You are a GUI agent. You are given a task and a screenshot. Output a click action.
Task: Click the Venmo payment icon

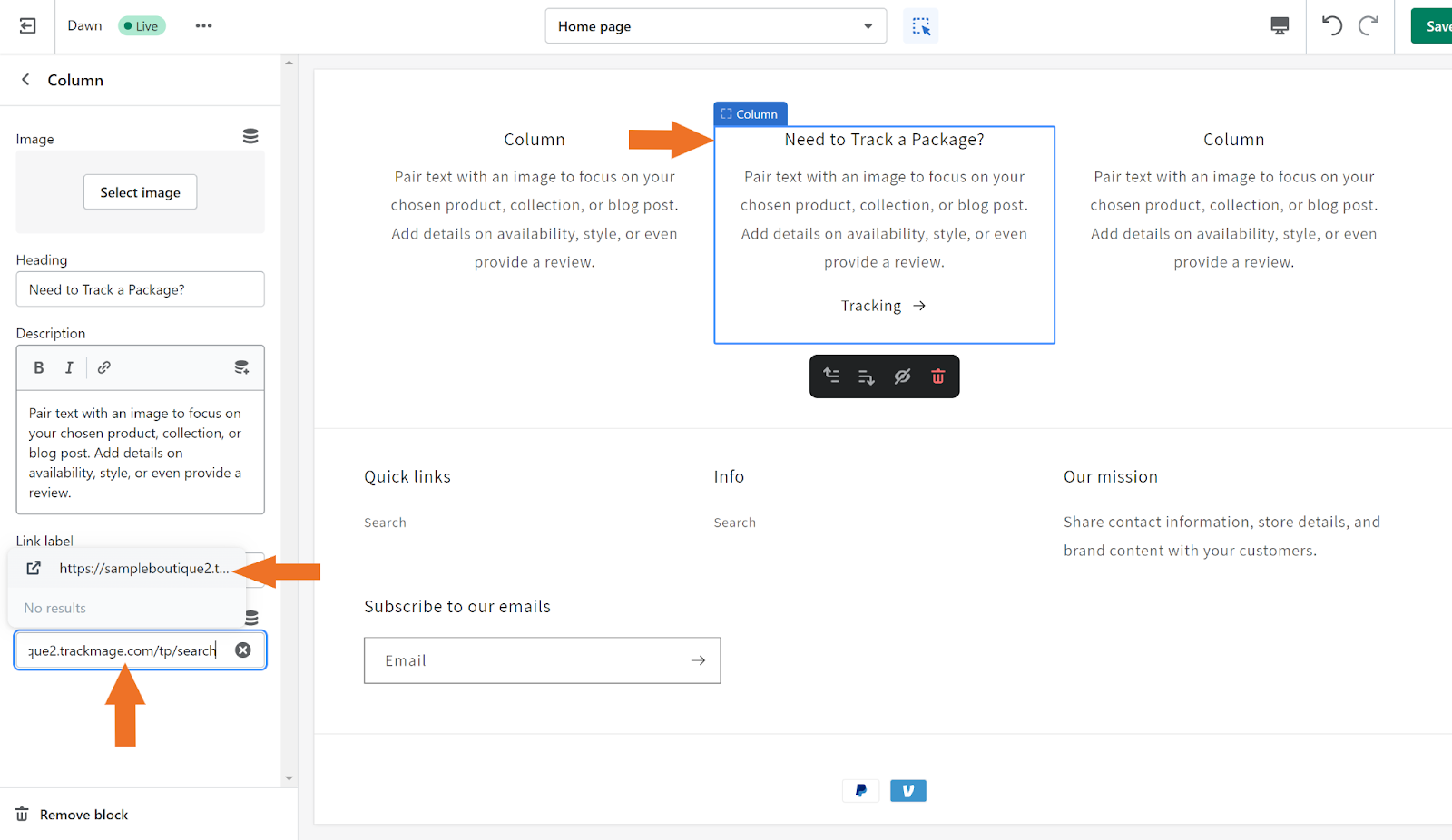908,791
